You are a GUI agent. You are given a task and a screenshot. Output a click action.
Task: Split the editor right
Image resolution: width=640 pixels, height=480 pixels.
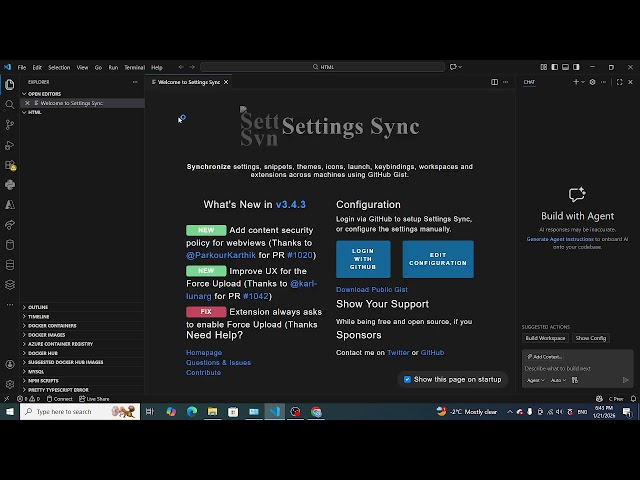coord(494,82)
